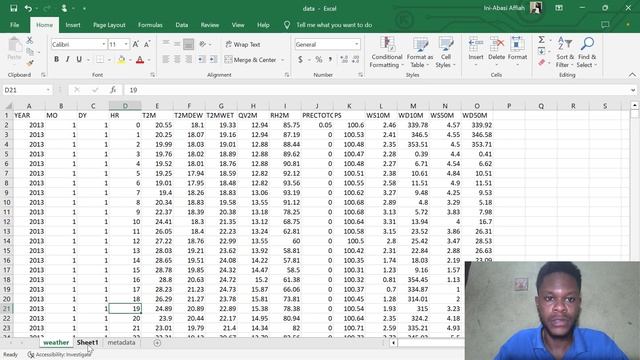Click Merge & Center

point(251,60)
